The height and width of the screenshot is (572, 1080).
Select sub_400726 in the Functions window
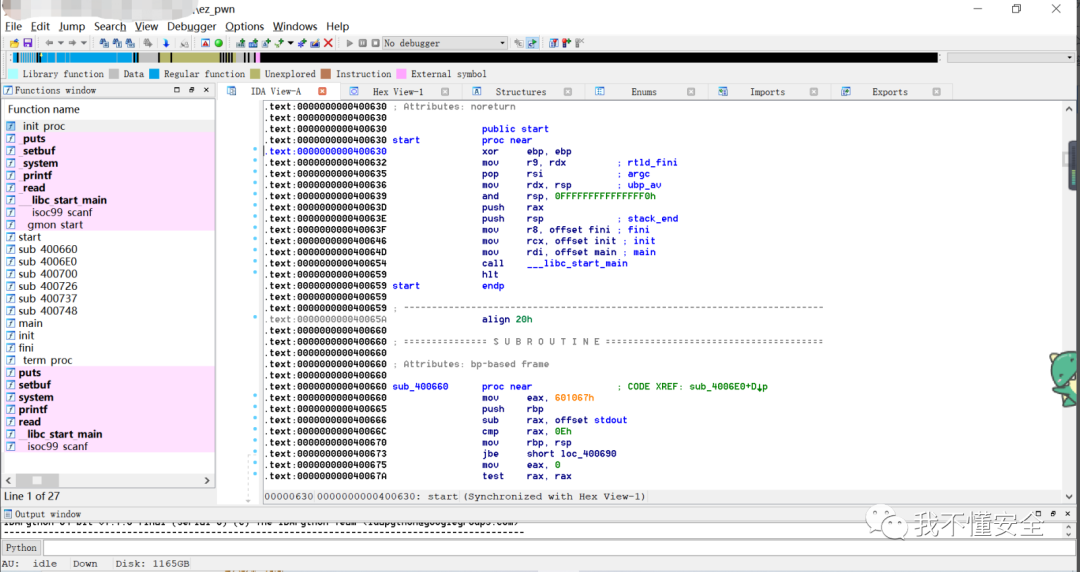pyautogui.click(x=47, y=286)
